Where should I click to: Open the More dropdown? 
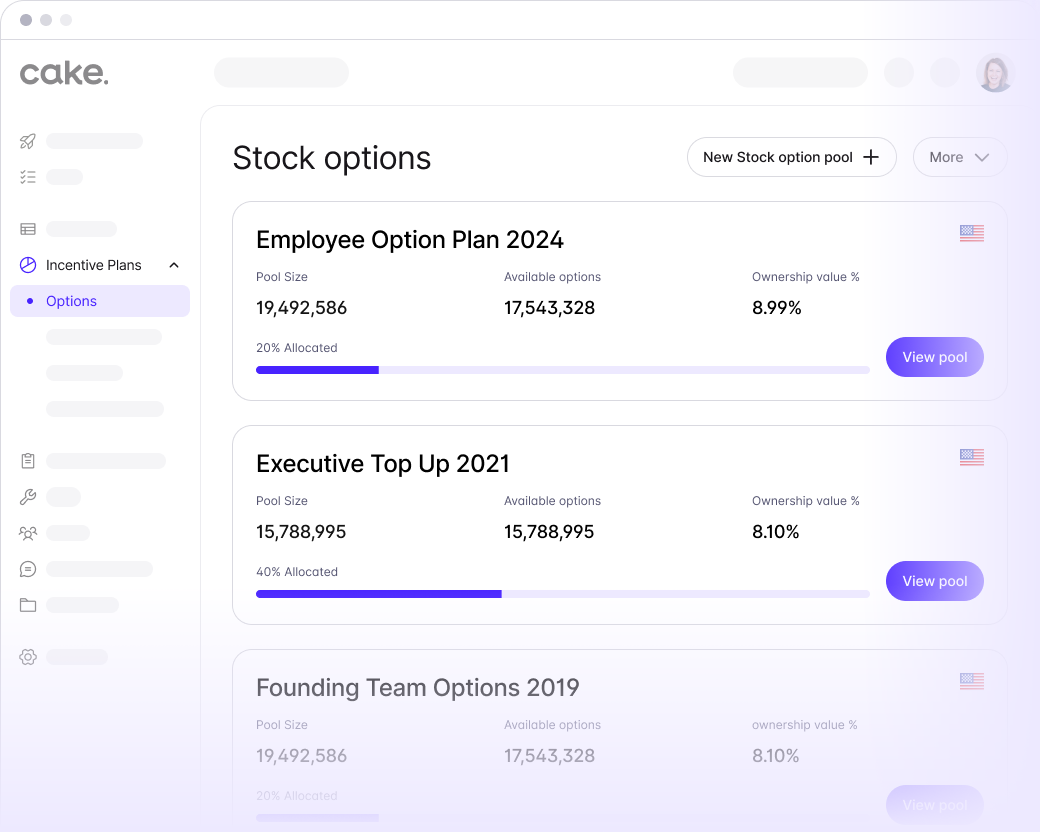pos(959,157)
